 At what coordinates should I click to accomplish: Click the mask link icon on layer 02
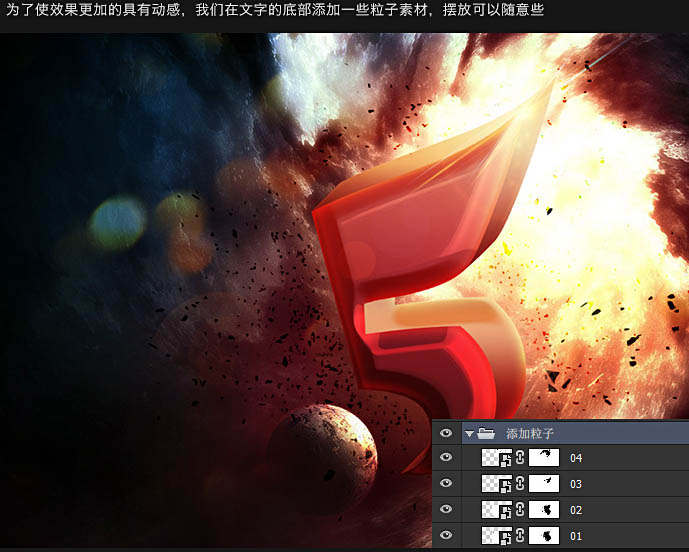click(520, 509)
